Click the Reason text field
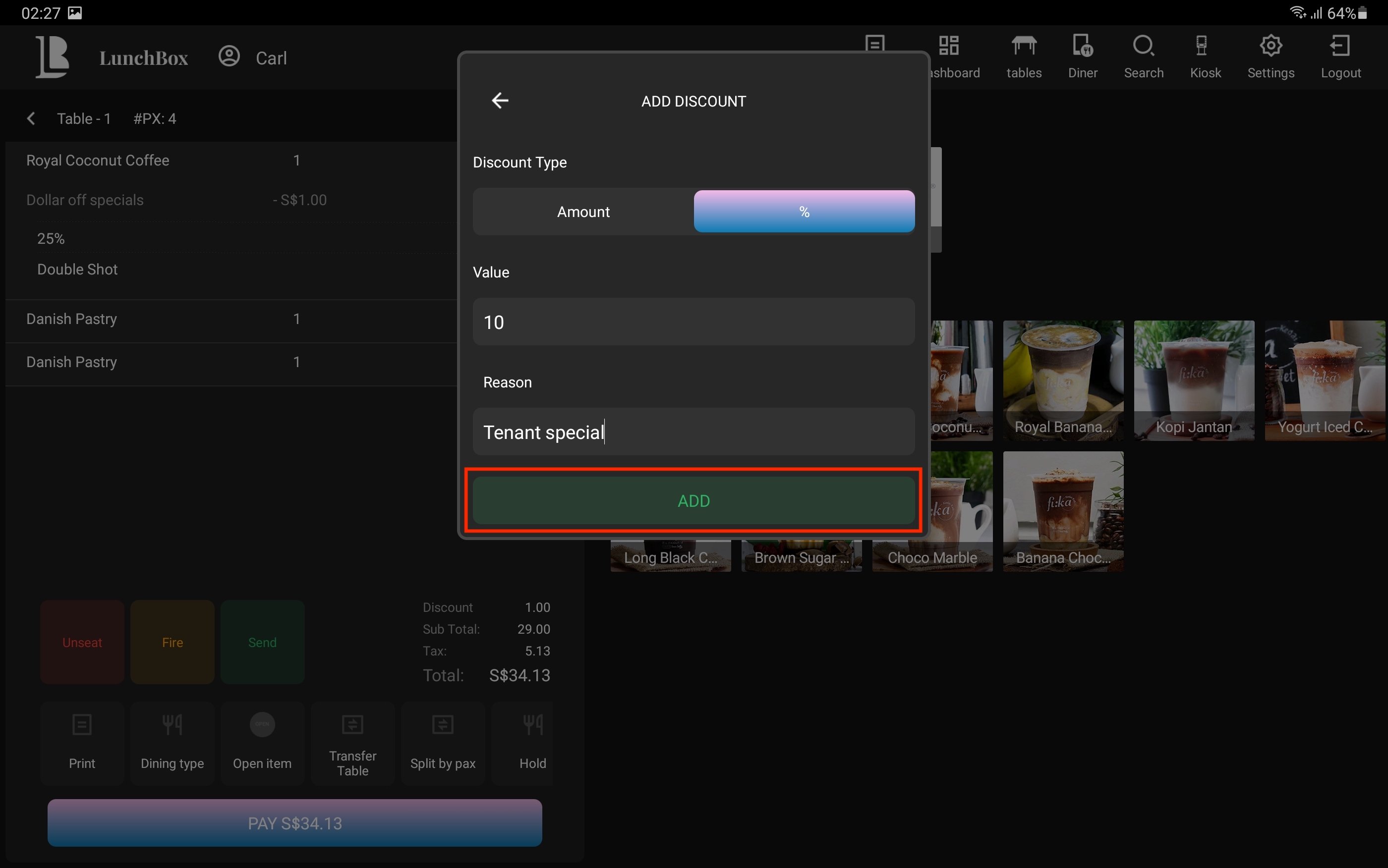This screenshot has width=1388, height=868. click(x=693, y=433)
